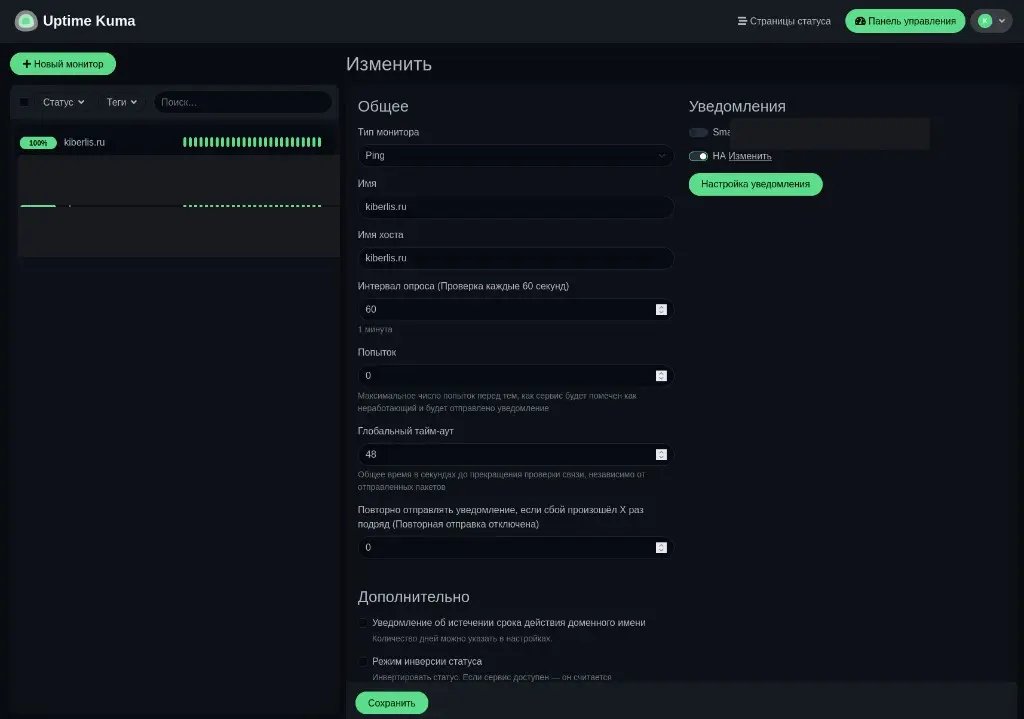
Task: Click the Изменить link next to HA
Action: pyautogui.click(x=750, y=156)
